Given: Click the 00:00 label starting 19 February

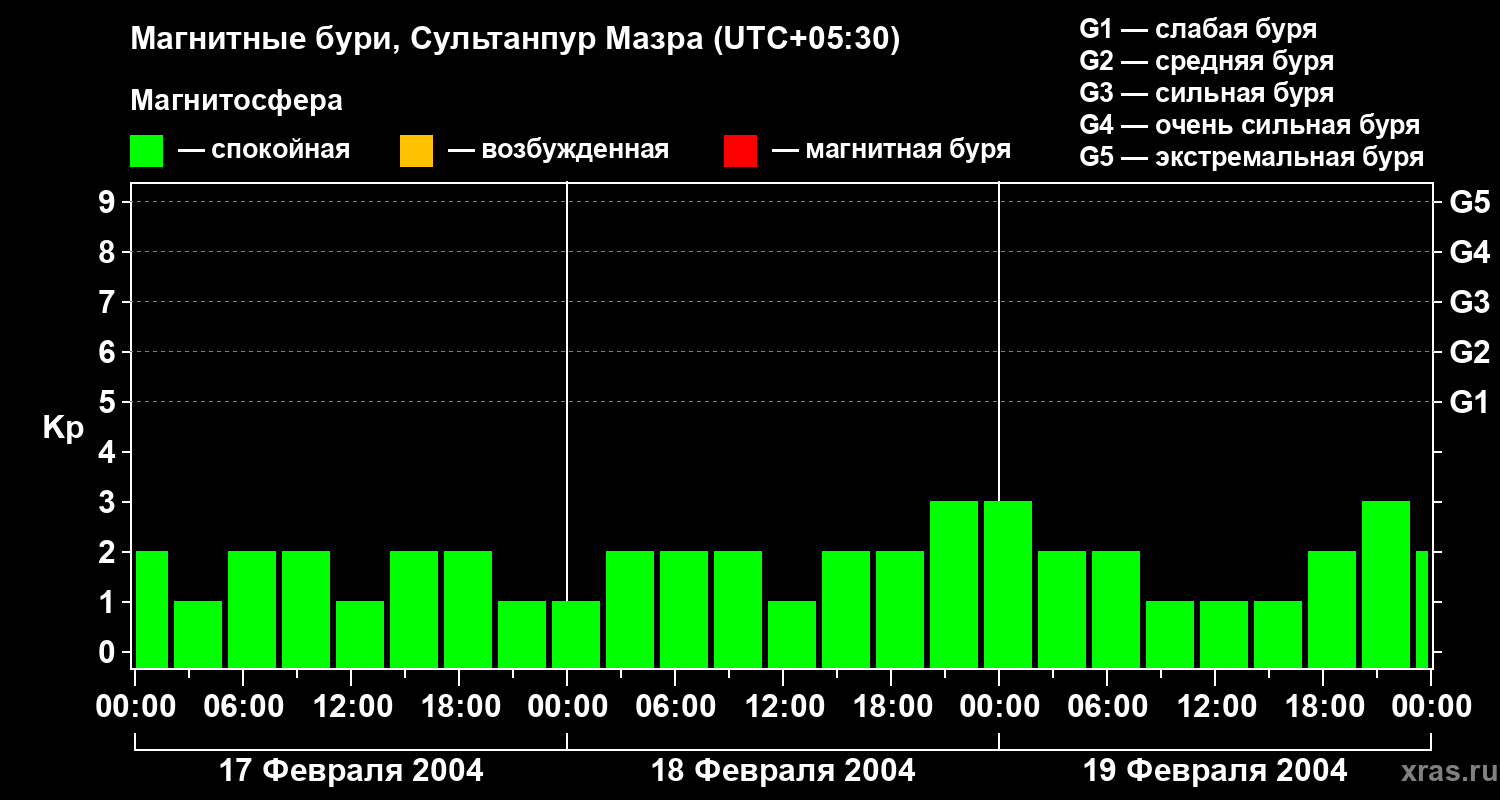Looking at the screenshot, I should coord(999,707).
